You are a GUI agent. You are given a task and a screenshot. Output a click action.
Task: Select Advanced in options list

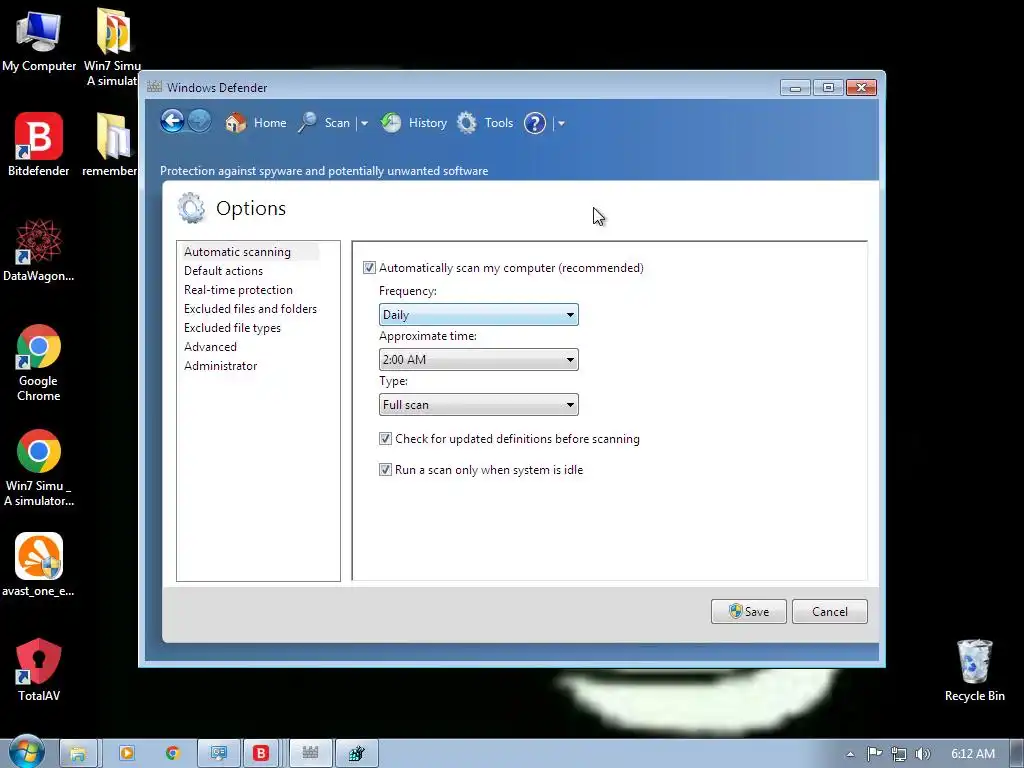point(210,347)
